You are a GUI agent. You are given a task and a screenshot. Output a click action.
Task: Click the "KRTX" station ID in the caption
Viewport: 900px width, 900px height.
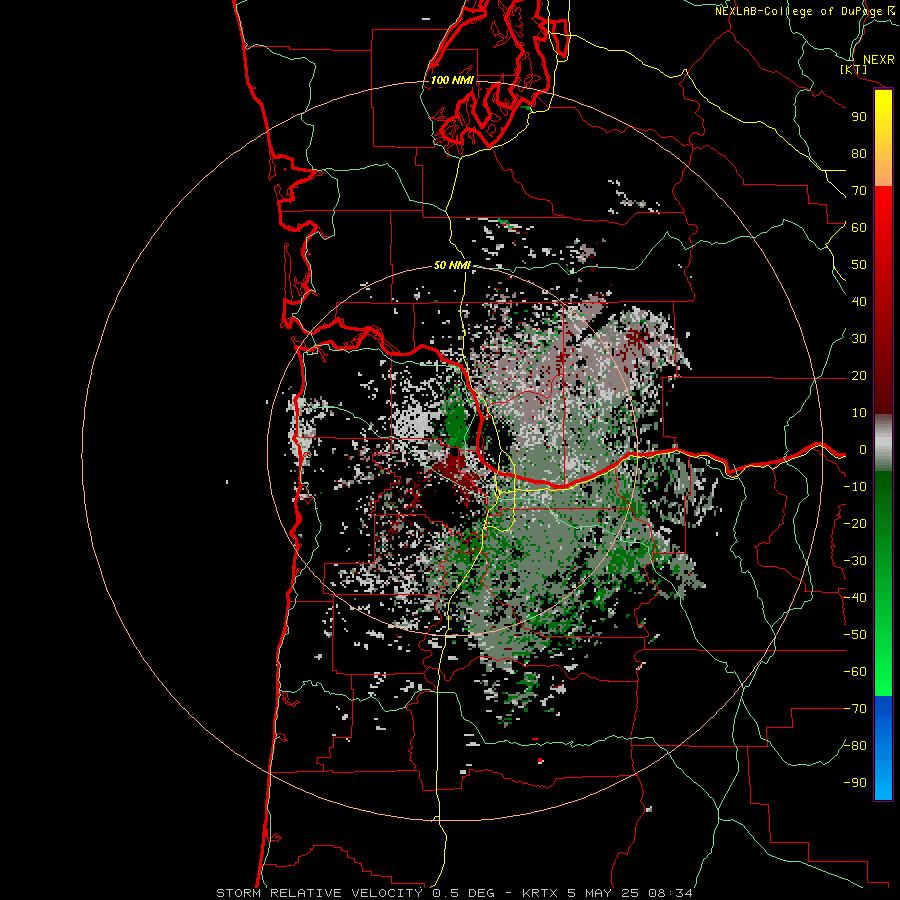(541, 893)
